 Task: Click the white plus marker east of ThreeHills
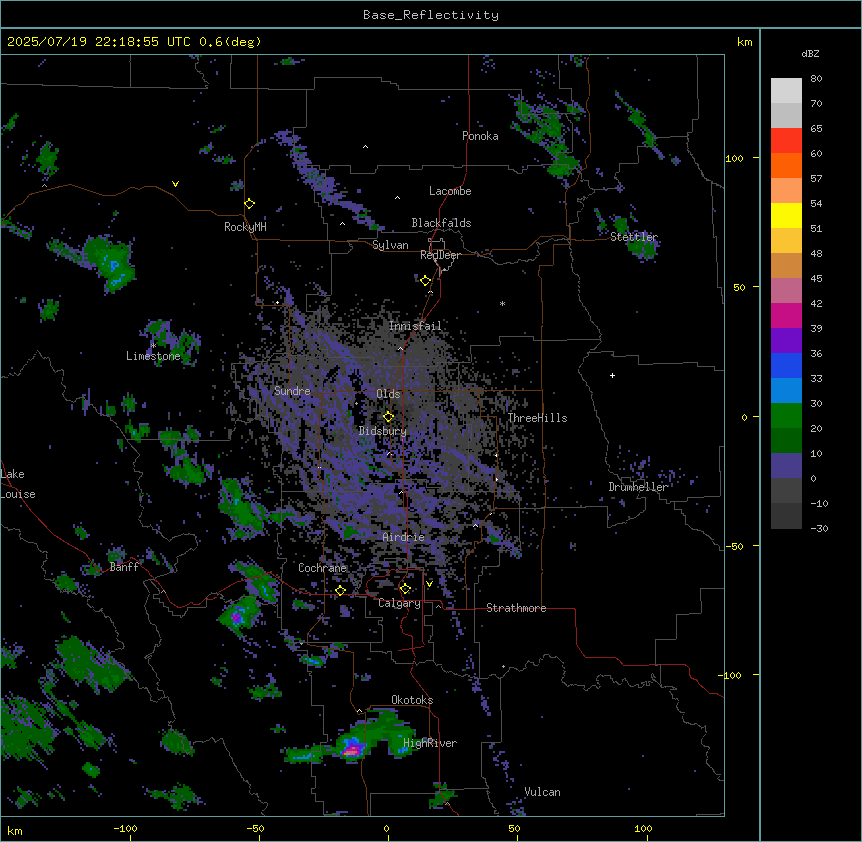pos(612,375)
